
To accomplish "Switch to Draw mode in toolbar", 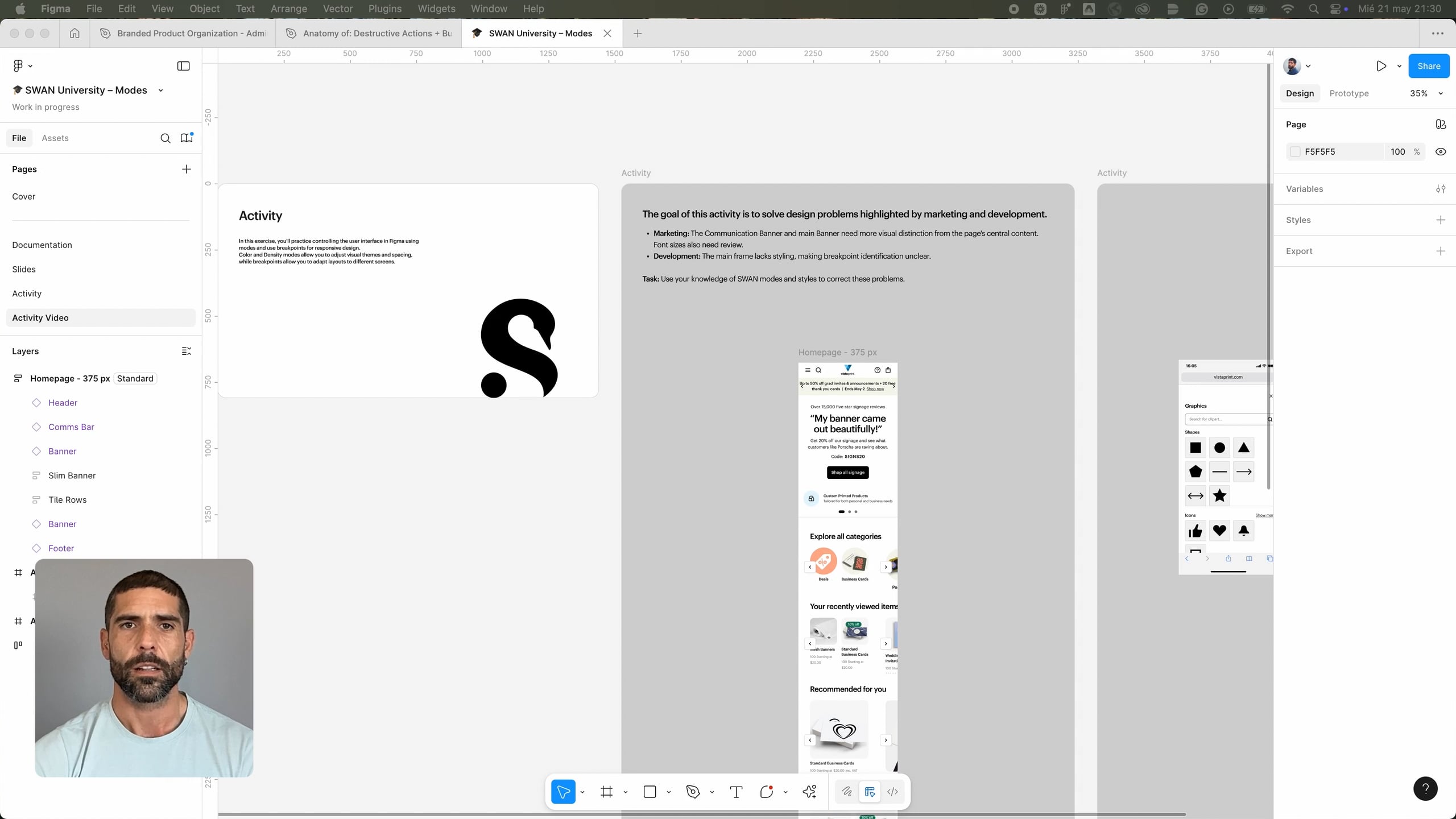I will 846,792.
